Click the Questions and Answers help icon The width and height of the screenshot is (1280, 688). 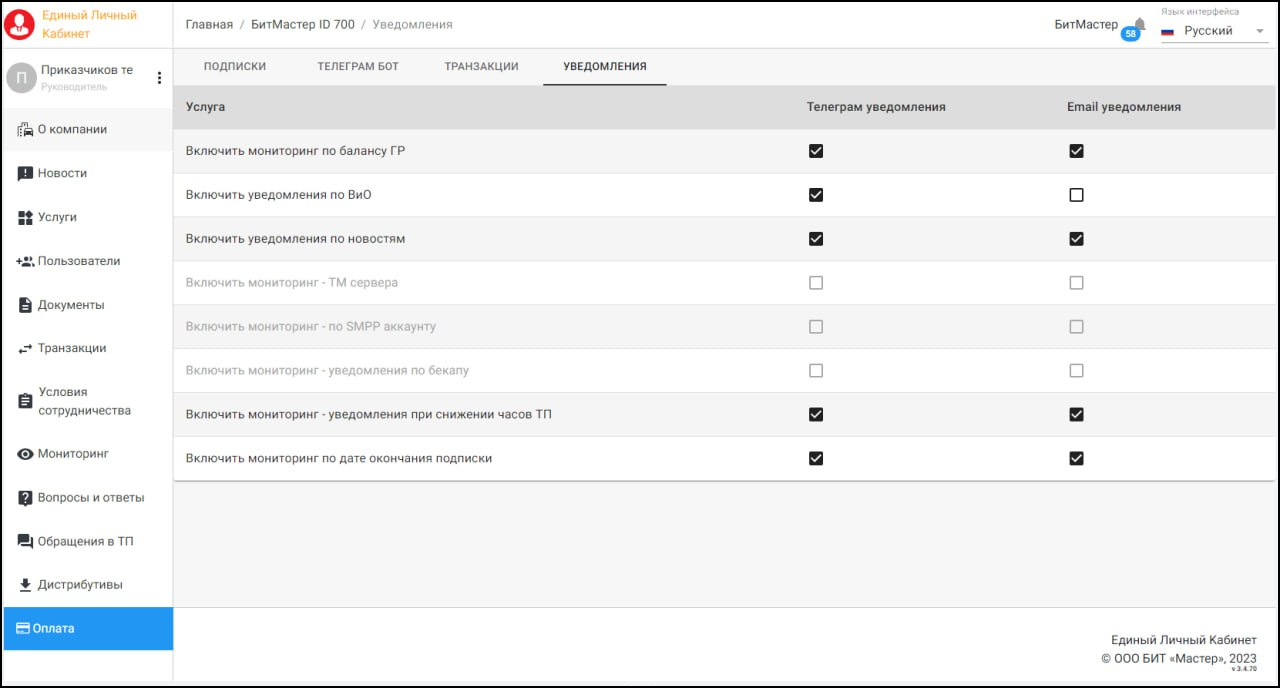[26, 498]
